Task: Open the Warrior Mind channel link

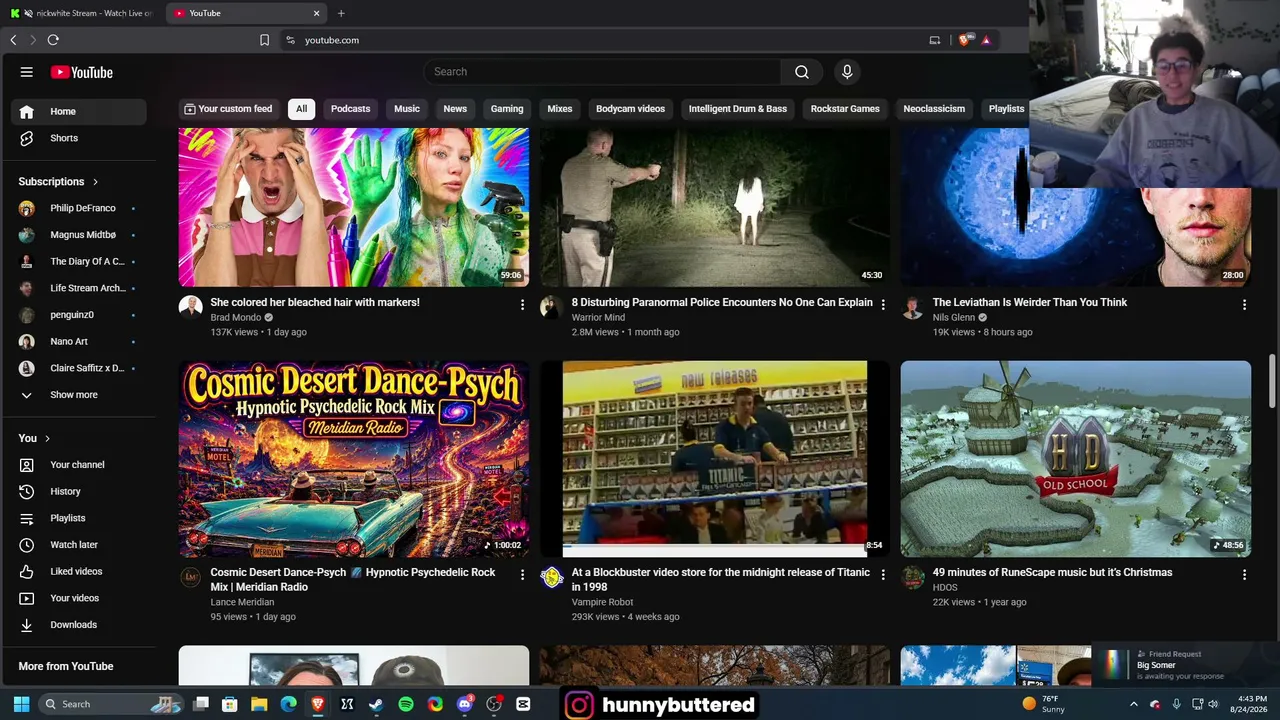Action: (x=598, y=318)
